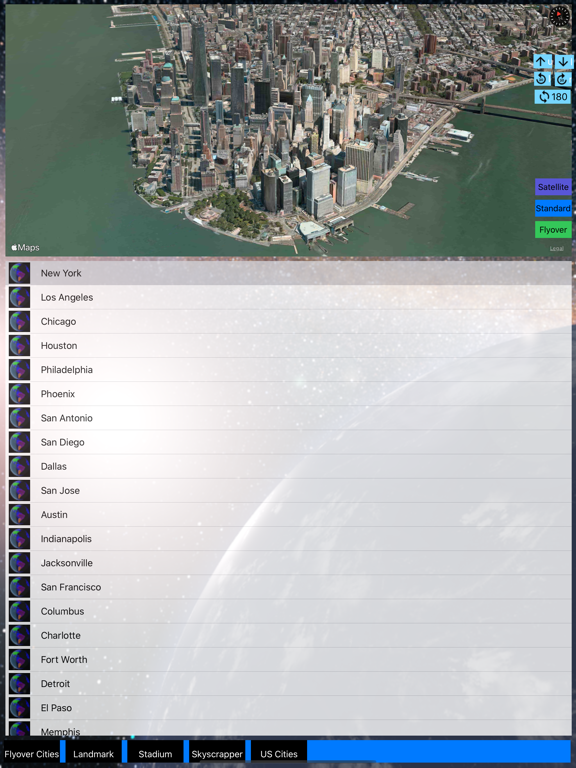576x768 pixels.
Task: Select Fort Worth in the city list
Action: click(x=289, y=660)
